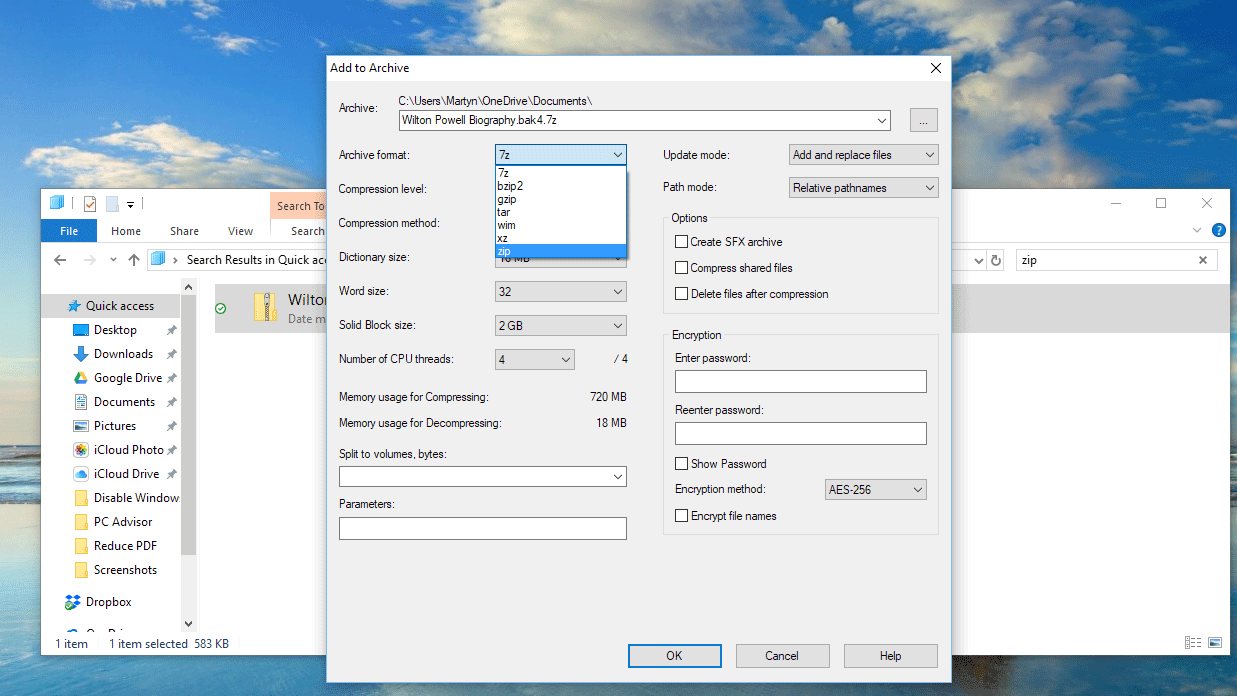Open the Encryption method dropdown
The width and height of the screenshot is (1237, 696).
point(875,489)
